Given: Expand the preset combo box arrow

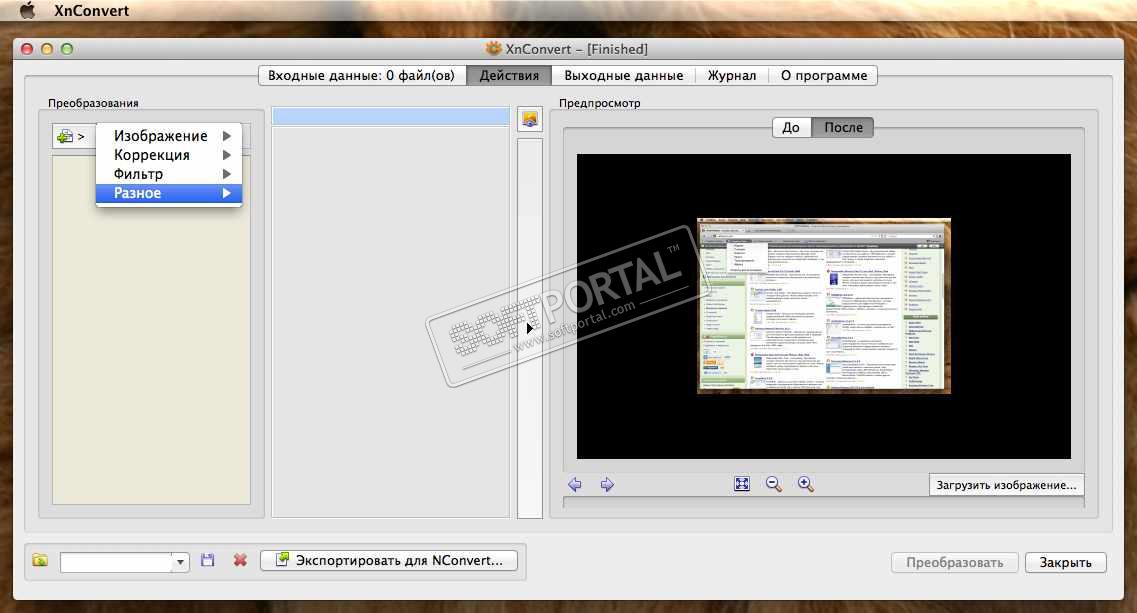Looking at the screenshot, I should click(181, 562).
